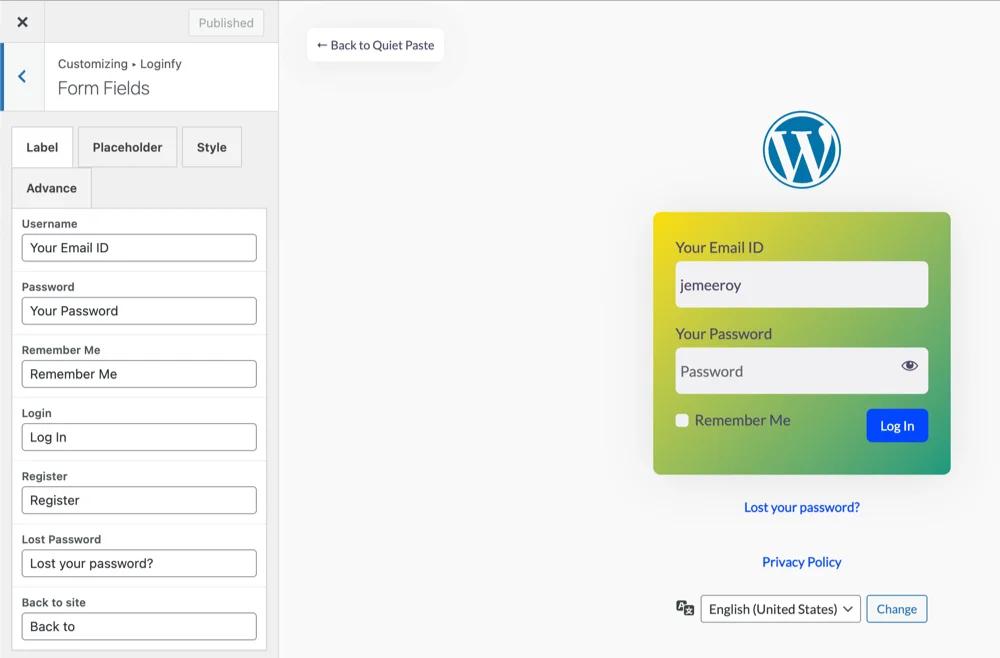This screenshot has height=658, width=1000.
Task: Go back using the blue chevron arrow
Action: click(22, 77)
